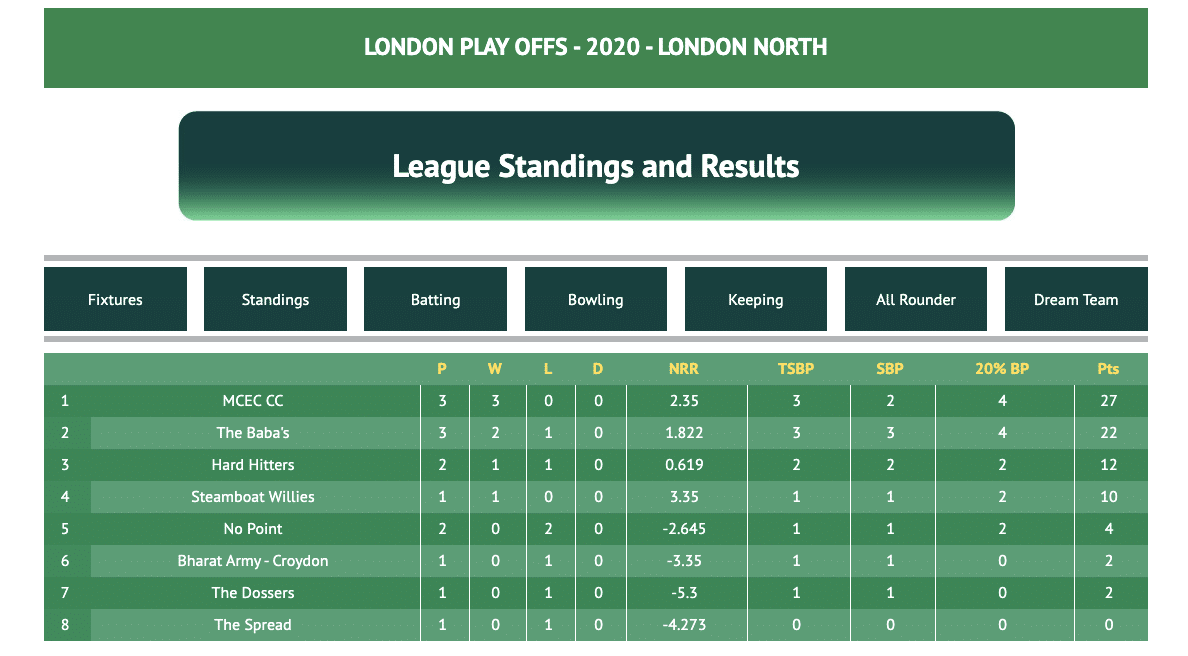
Task: Click the NRR column header
Action: [683, 369]
